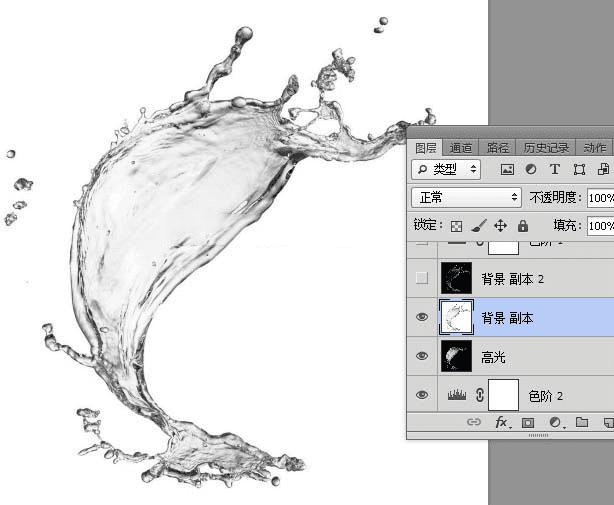Click the 不透明度 opacity value field
The width and height of the screenshot is (614, 505).
coord(600,198)
